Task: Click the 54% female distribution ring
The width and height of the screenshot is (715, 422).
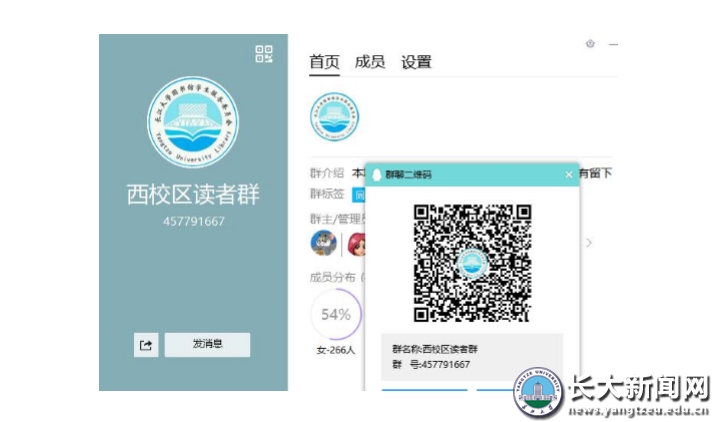Action: coord(336,314)
